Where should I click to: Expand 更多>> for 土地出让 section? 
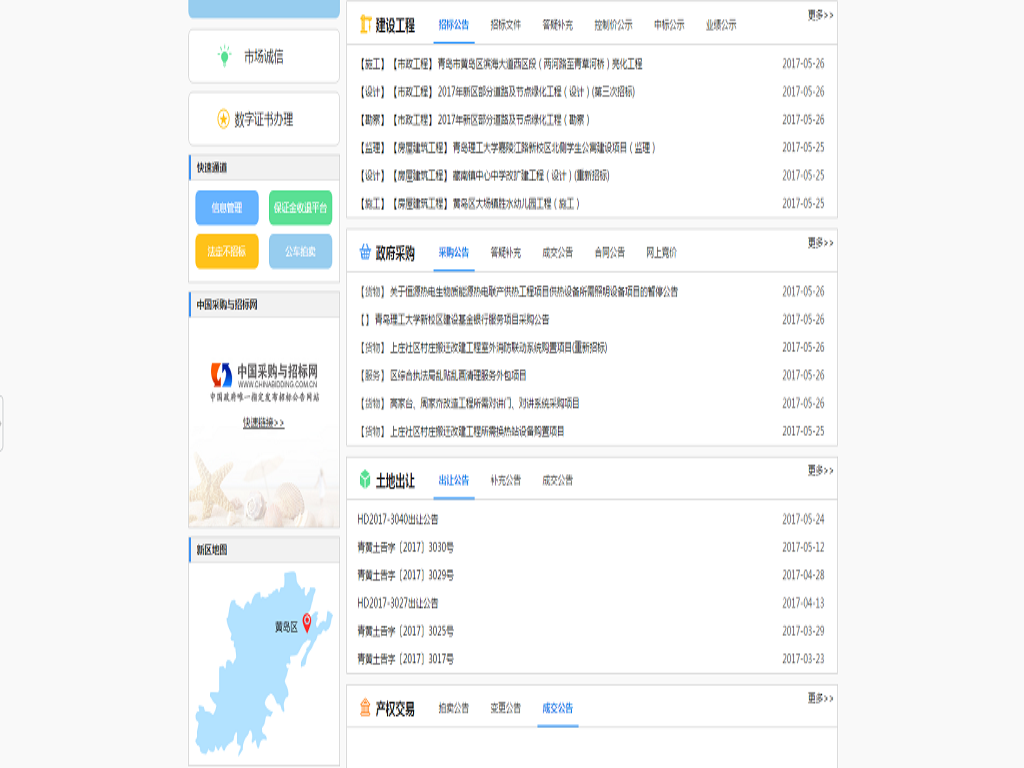click(820, 470)
